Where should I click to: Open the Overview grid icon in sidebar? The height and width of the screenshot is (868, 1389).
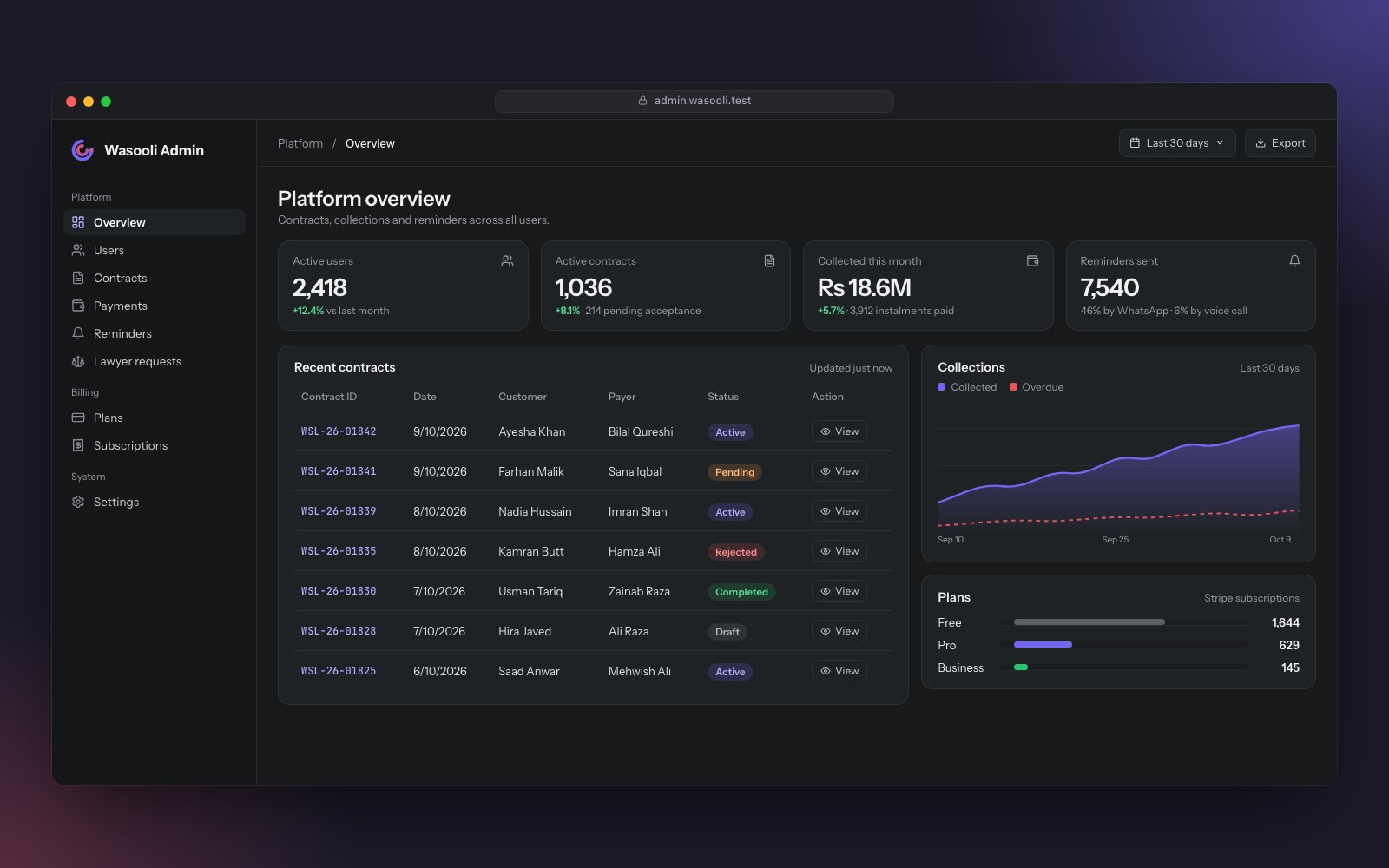[x=78, y=222]
